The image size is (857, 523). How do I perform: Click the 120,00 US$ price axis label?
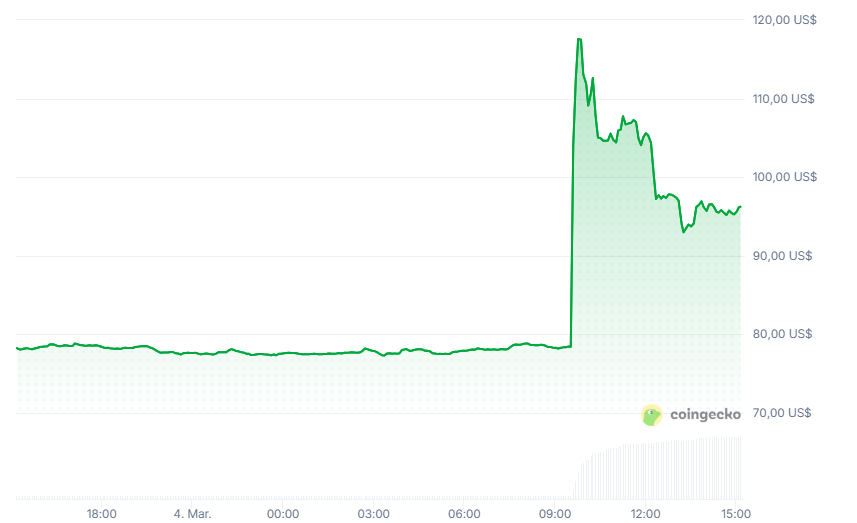tap(783, 20)
